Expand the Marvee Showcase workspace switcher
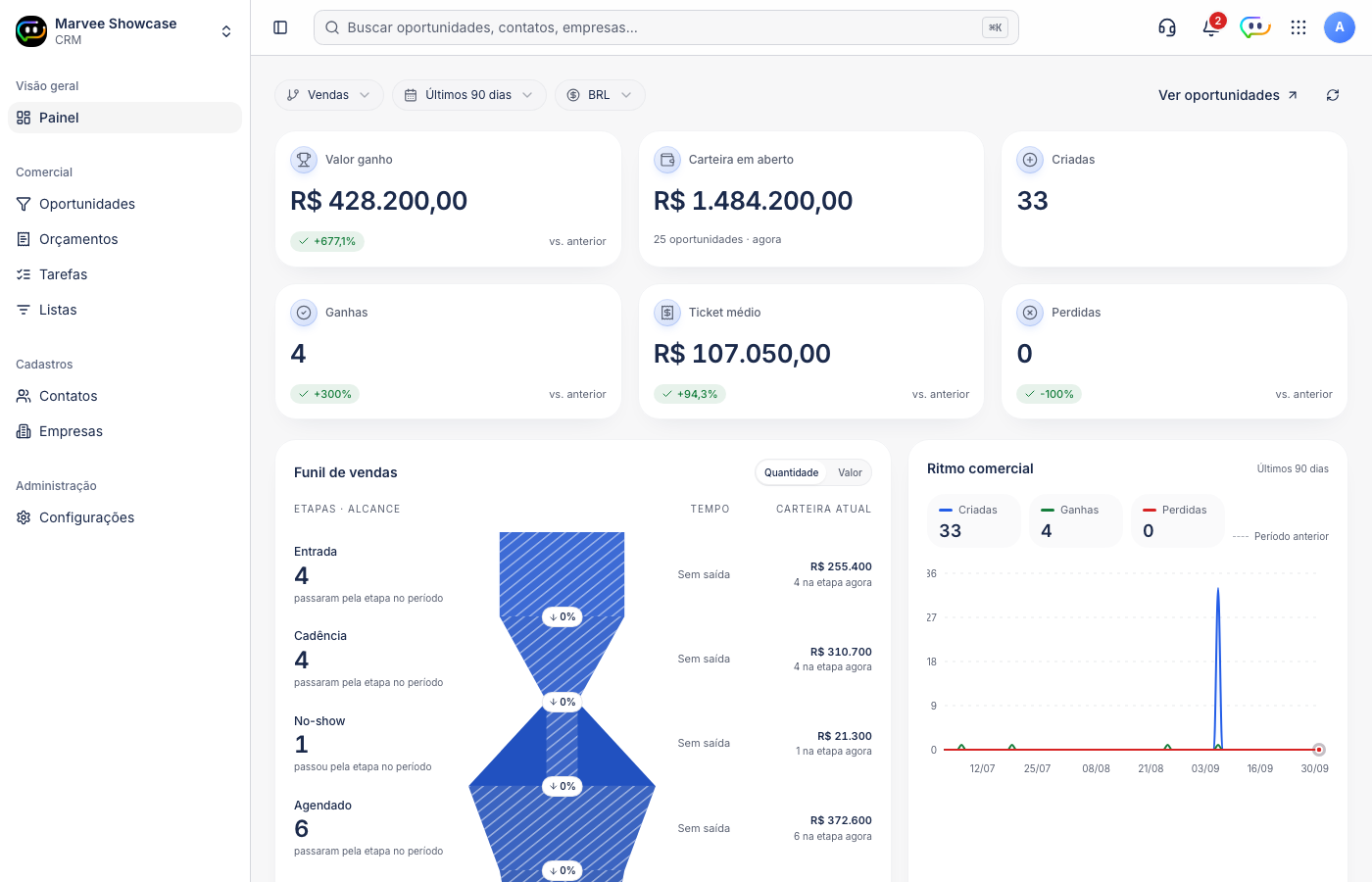 point(226,31)
